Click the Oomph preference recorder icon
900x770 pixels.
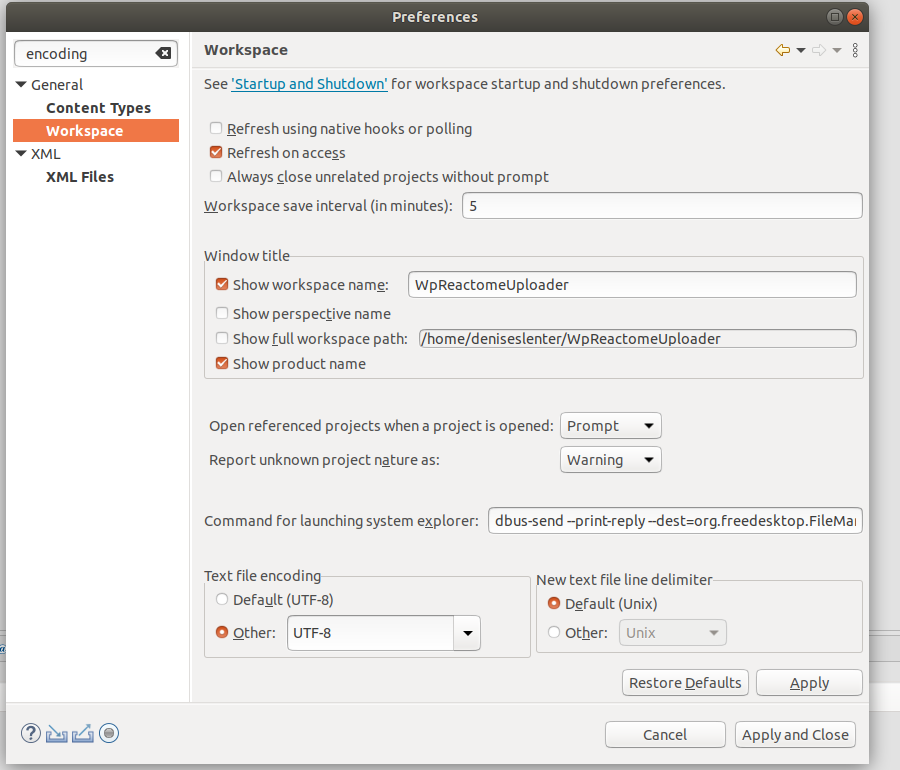coord(109,733)
